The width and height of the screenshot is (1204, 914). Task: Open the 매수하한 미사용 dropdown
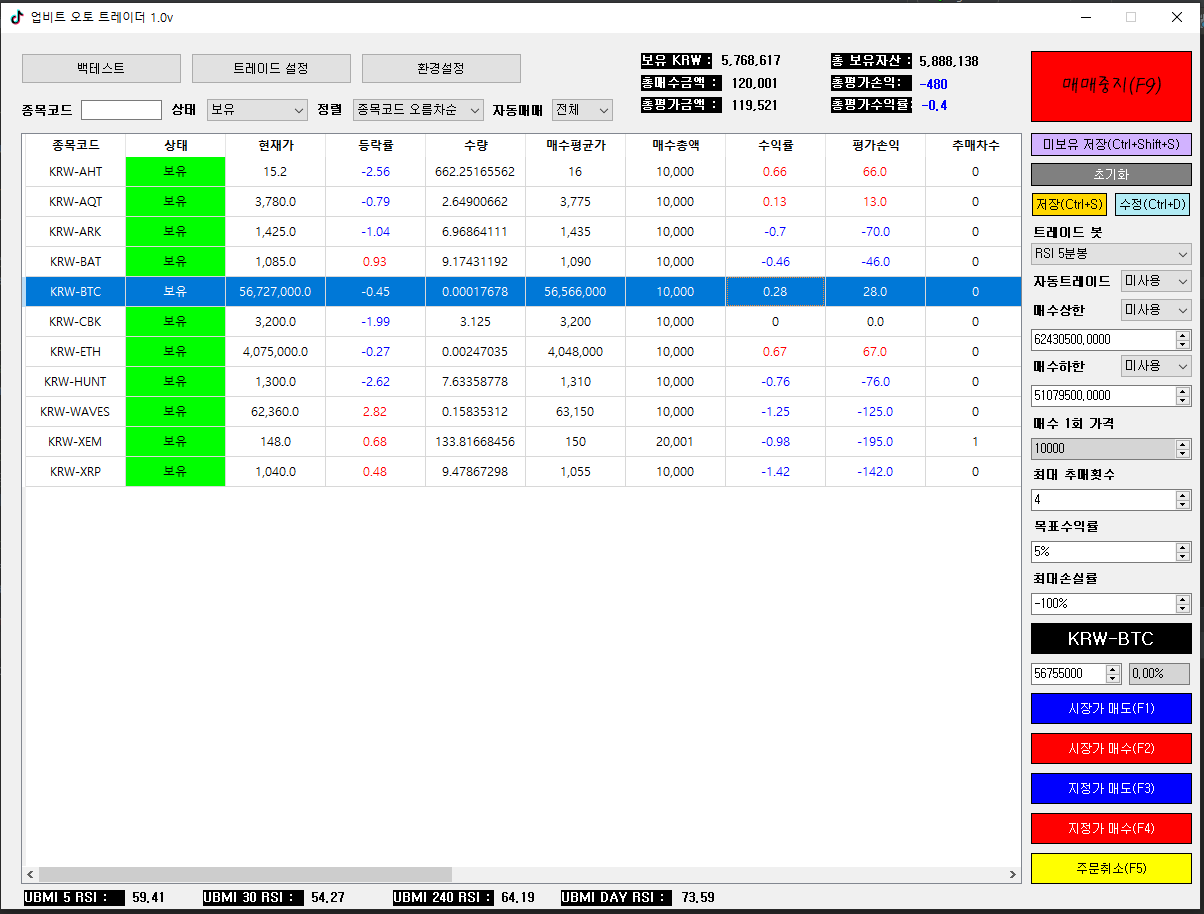click(x=1156, y=366)
